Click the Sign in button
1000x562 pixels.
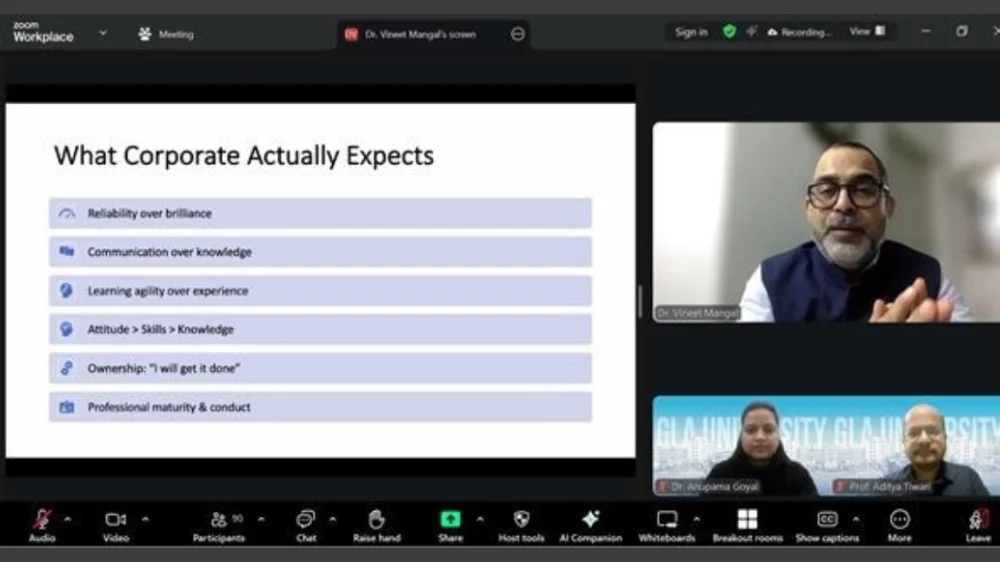pyautogui.click(x=691, y=32)
